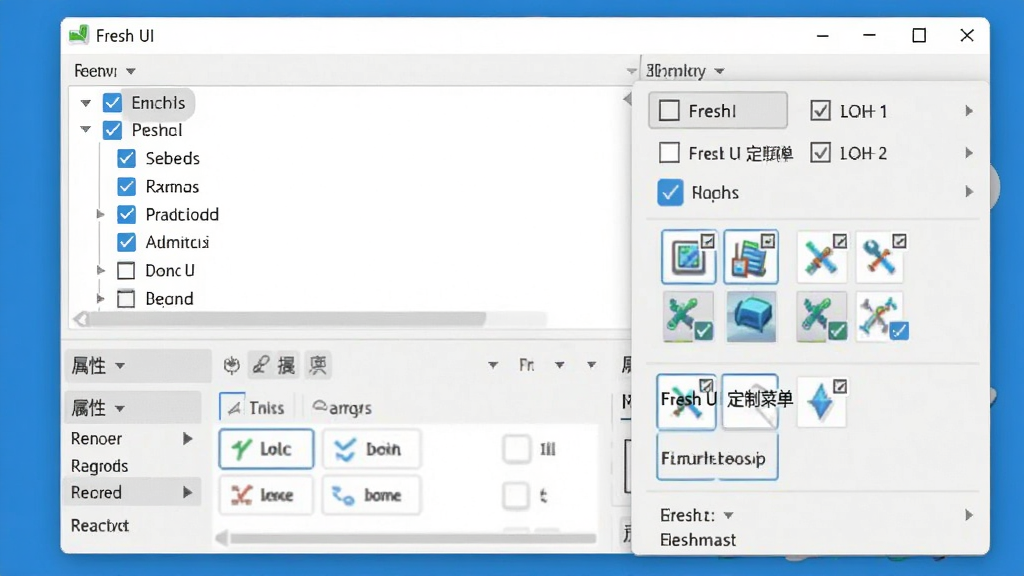Image resolution: width=1024 pixels, height=576 pixels.
Task: Open the Eresht: dropdown arrow
Action: [729, 515]
